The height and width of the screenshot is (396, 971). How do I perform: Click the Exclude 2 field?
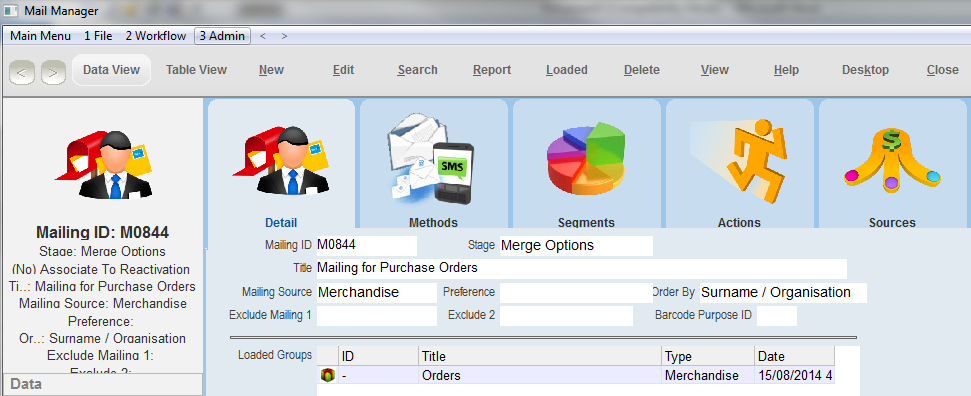(566, 315)
